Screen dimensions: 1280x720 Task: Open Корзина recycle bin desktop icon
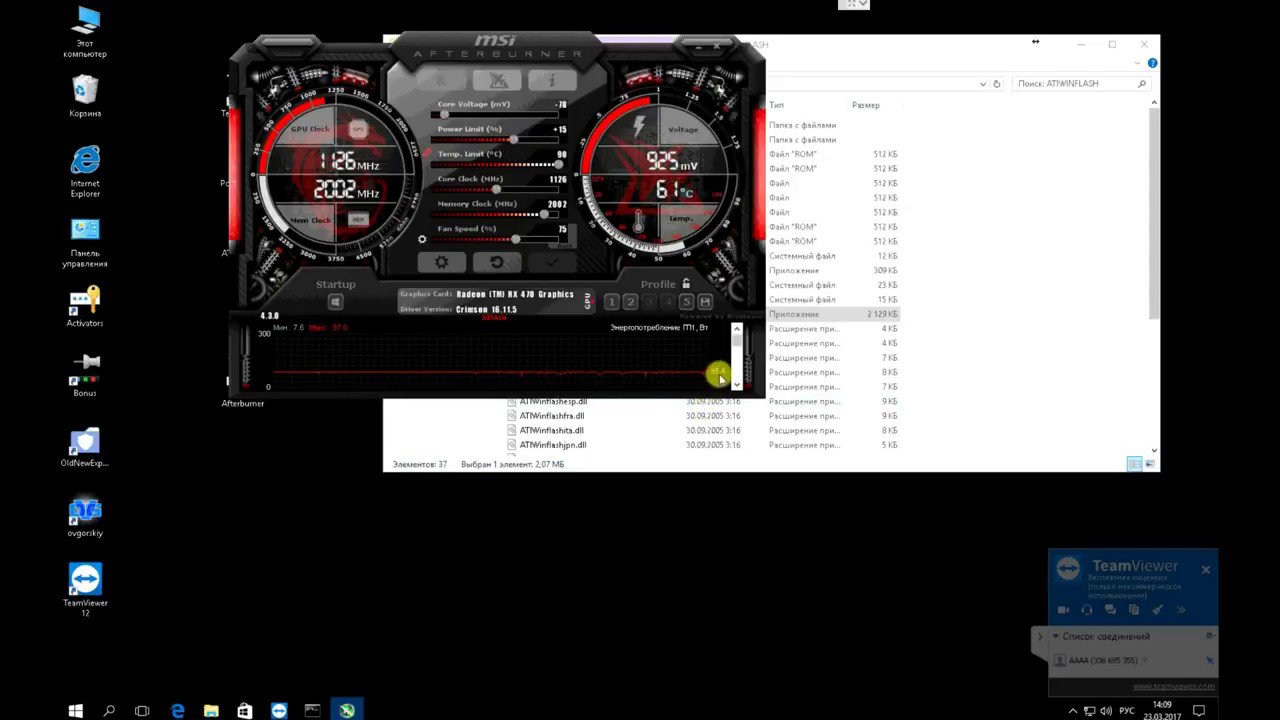click(x=85, y=96)
